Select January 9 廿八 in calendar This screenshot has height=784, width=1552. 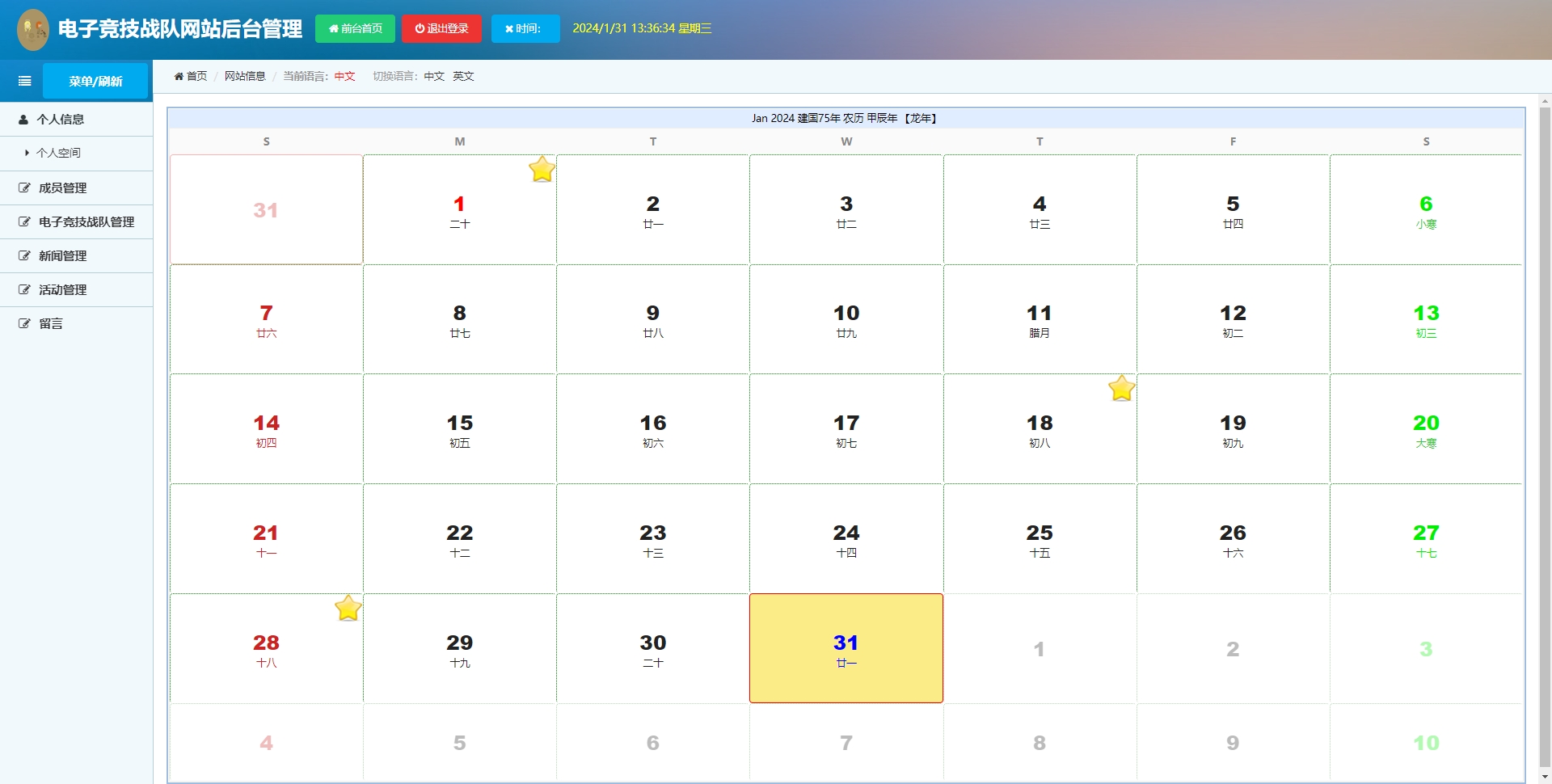tap(652, 319)
